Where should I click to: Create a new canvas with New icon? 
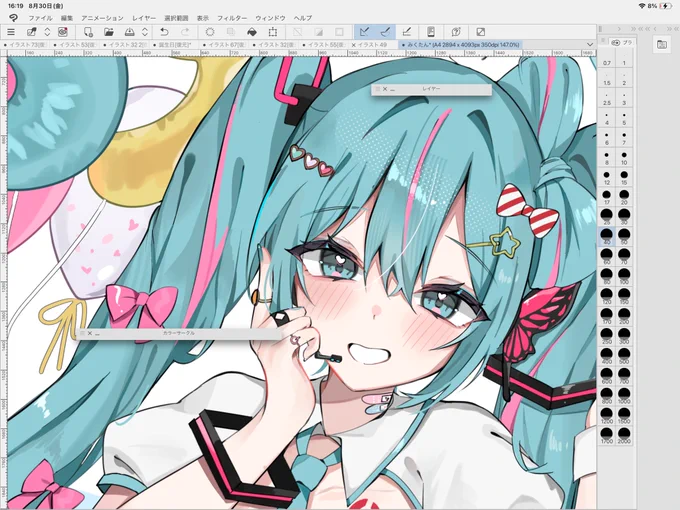88,32
